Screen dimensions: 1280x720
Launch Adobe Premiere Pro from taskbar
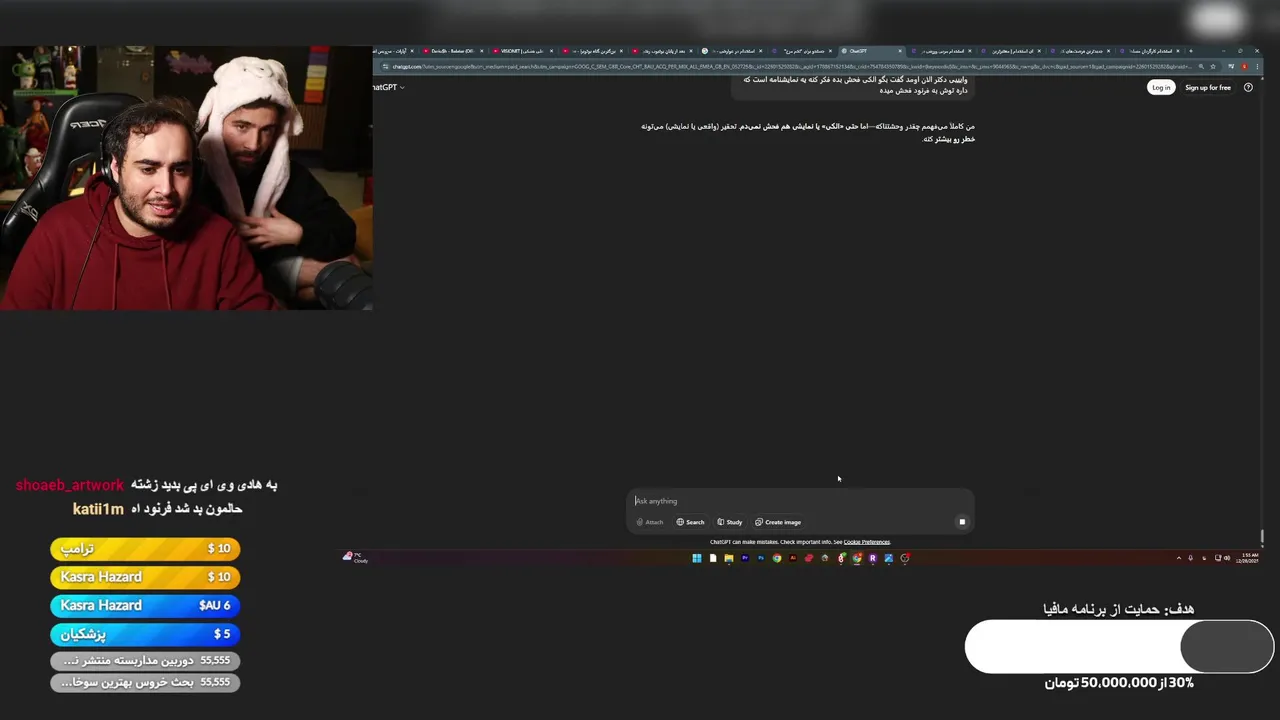[745, 558]
